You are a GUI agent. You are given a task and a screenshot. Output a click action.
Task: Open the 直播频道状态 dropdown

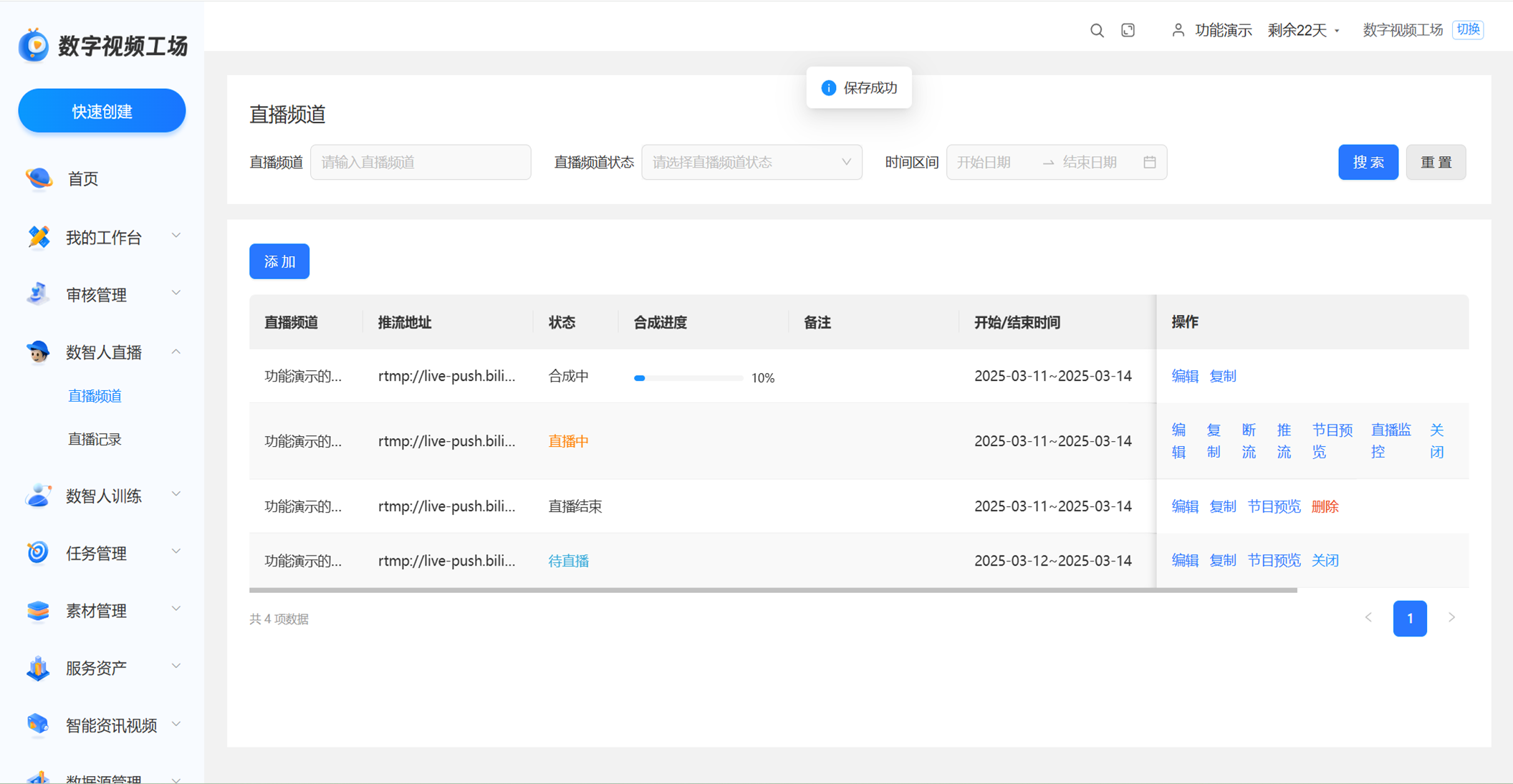tap(751, 163)
